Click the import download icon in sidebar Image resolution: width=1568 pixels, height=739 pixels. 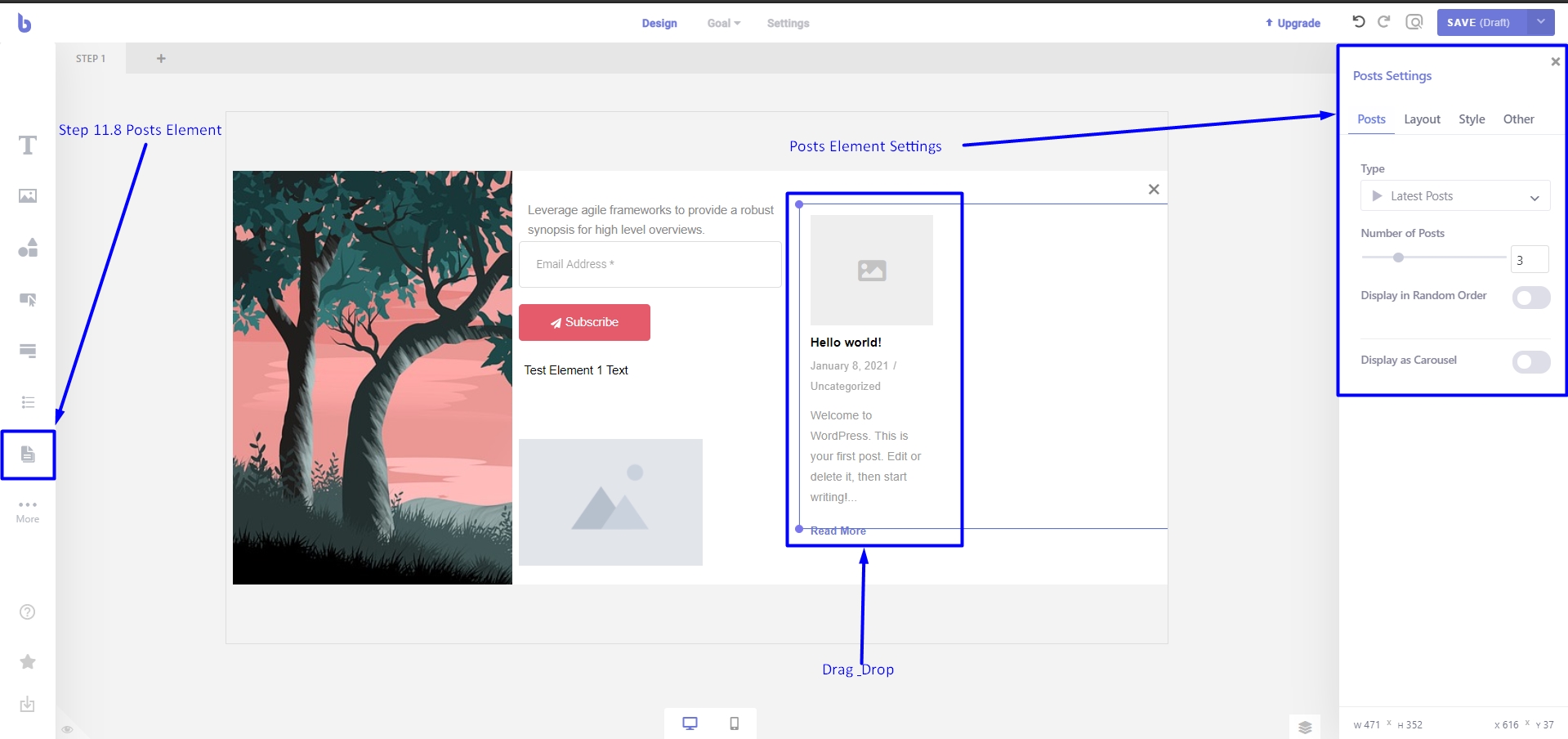(28, 705)
